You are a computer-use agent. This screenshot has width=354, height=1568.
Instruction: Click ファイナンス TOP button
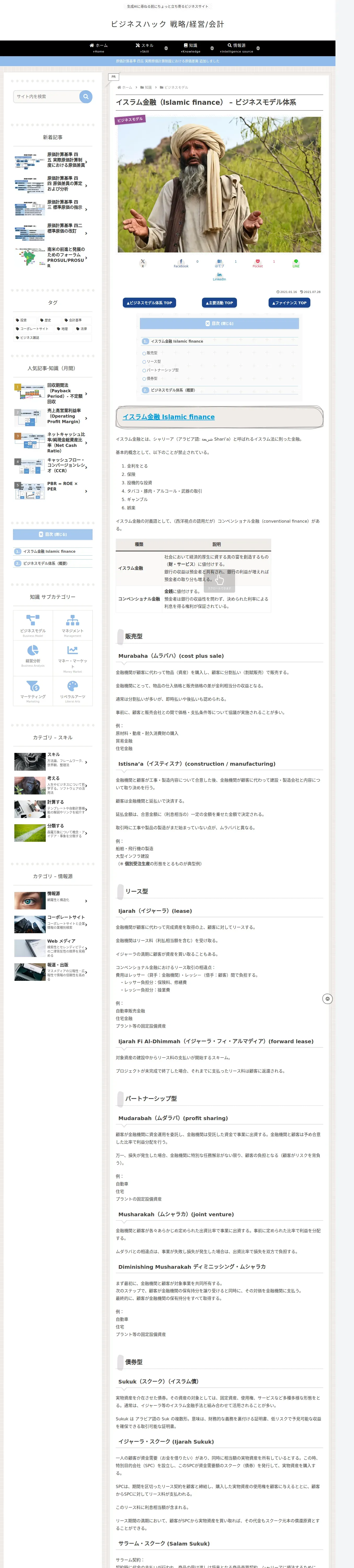[289, 303]
